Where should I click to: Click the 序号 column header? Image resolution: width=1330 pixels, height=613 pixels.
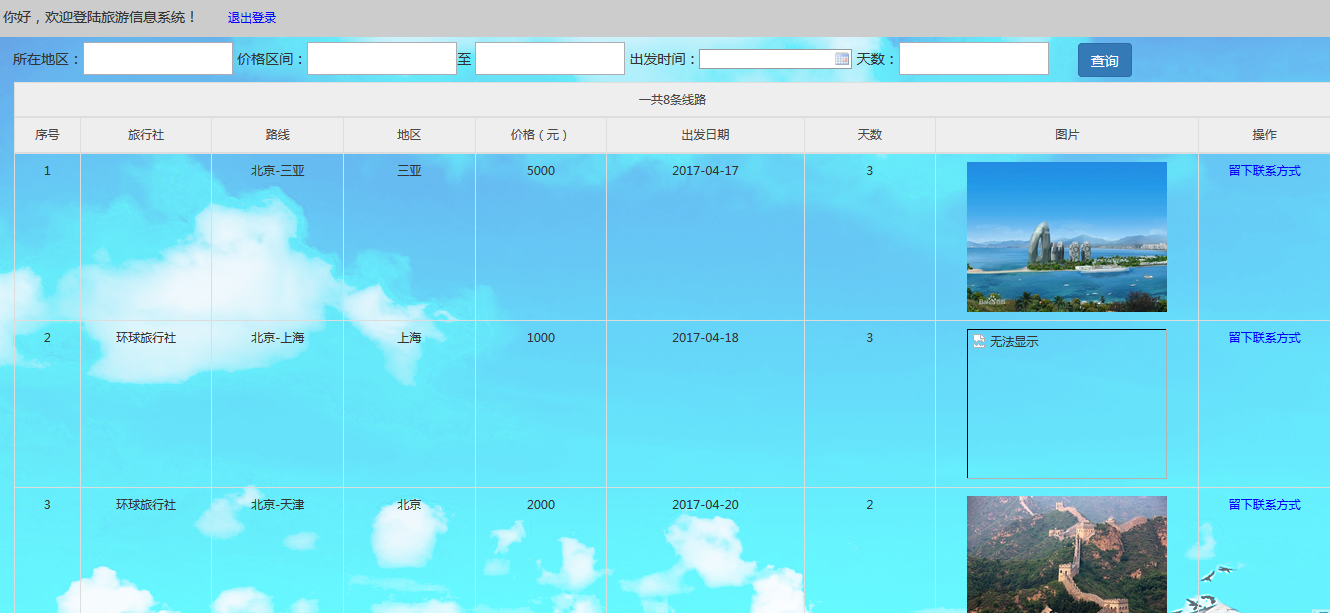click(x=47, y=135)
